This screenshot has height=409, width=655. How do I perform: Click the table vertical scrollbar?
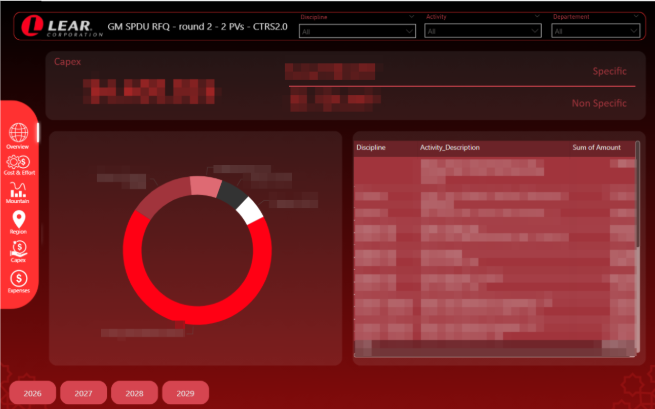click(637, 195)
